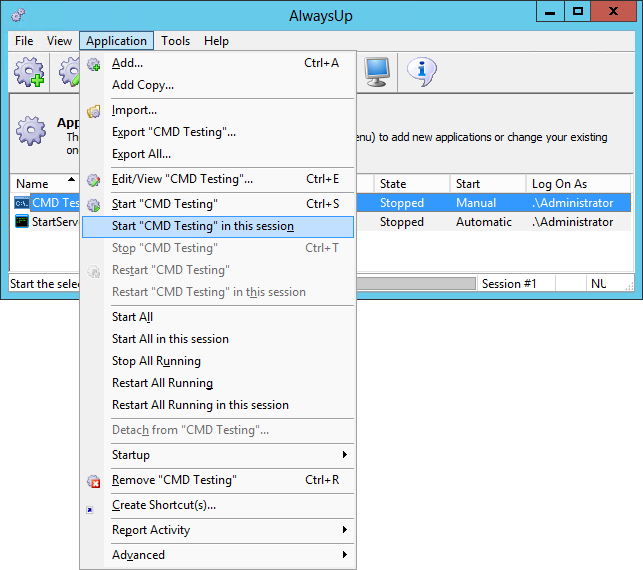The width and height of the screenshot is (643, 570).
Task: Sort by the Start column header
Action: tap(488, 184)
